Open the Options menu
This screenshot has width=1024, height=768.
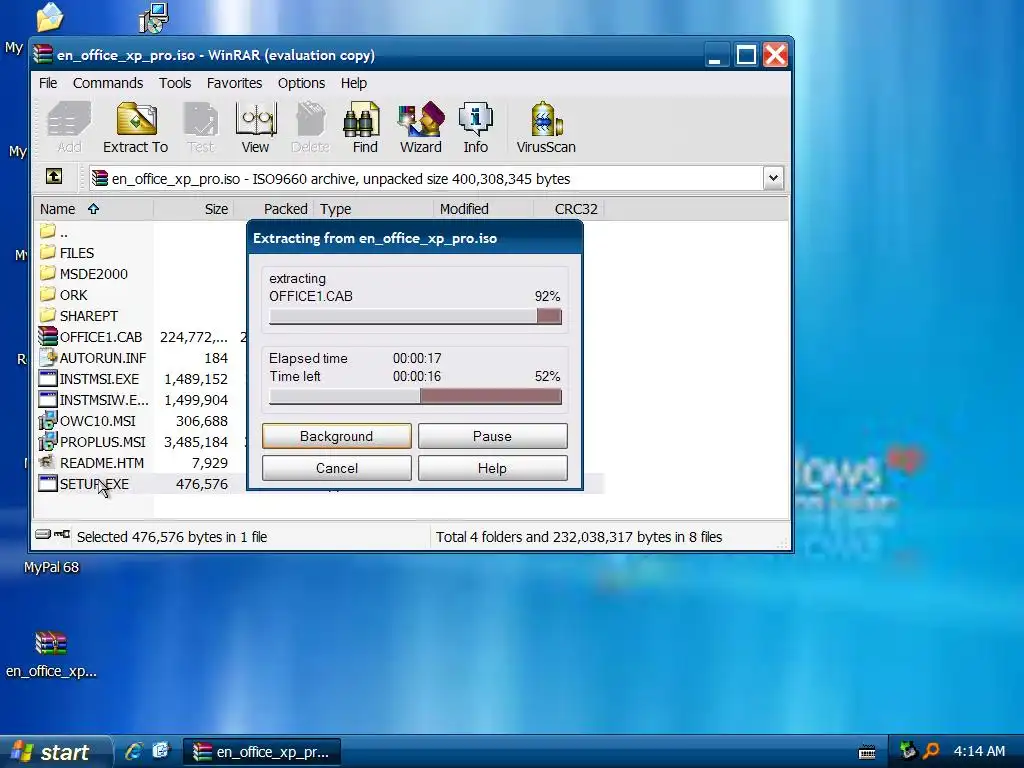pyautogui.click(x=301, y=83)
